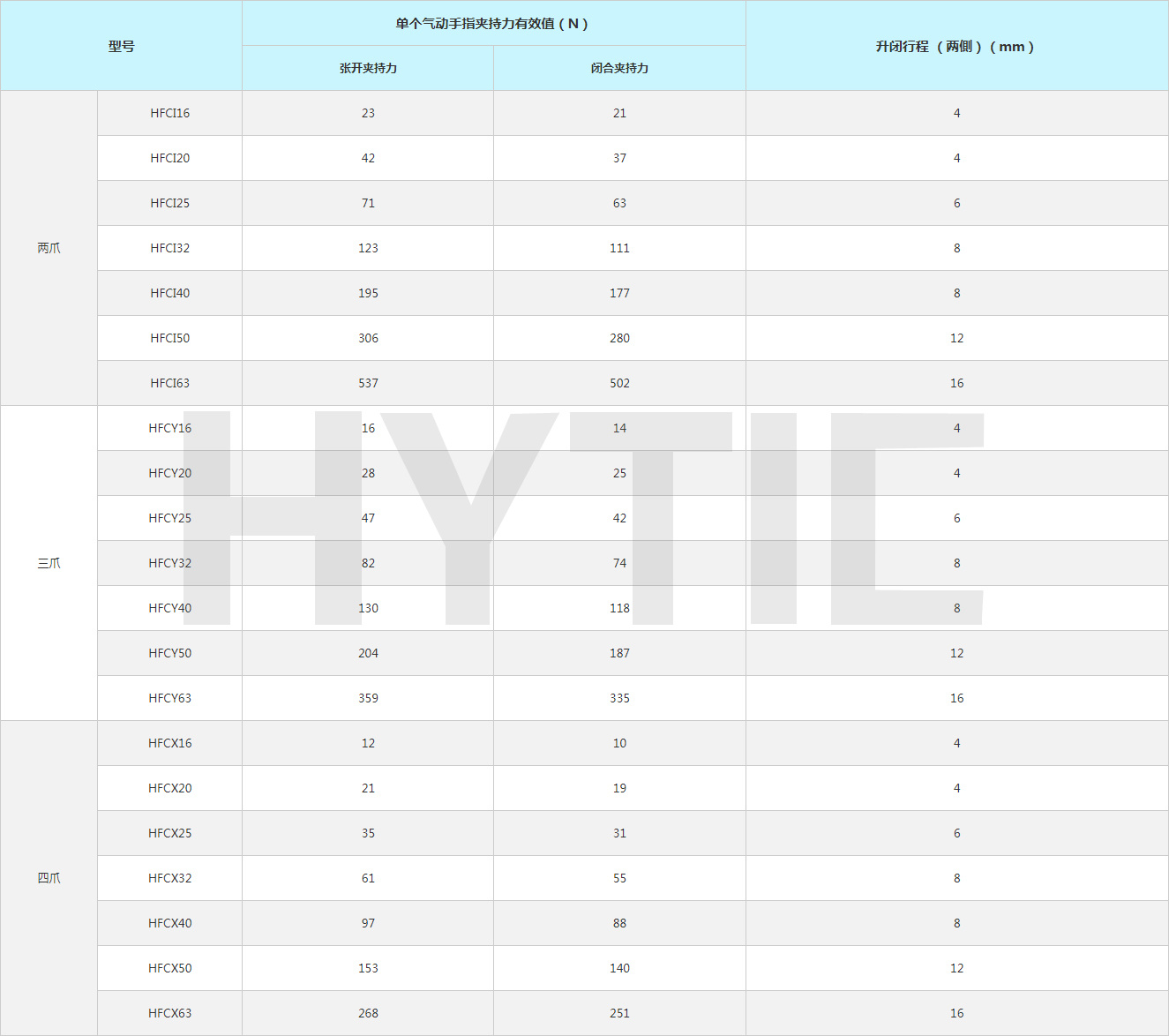The image size is (1169, 1036).
Task: Click the HFCY25 model cell
Action: [169, 518]
